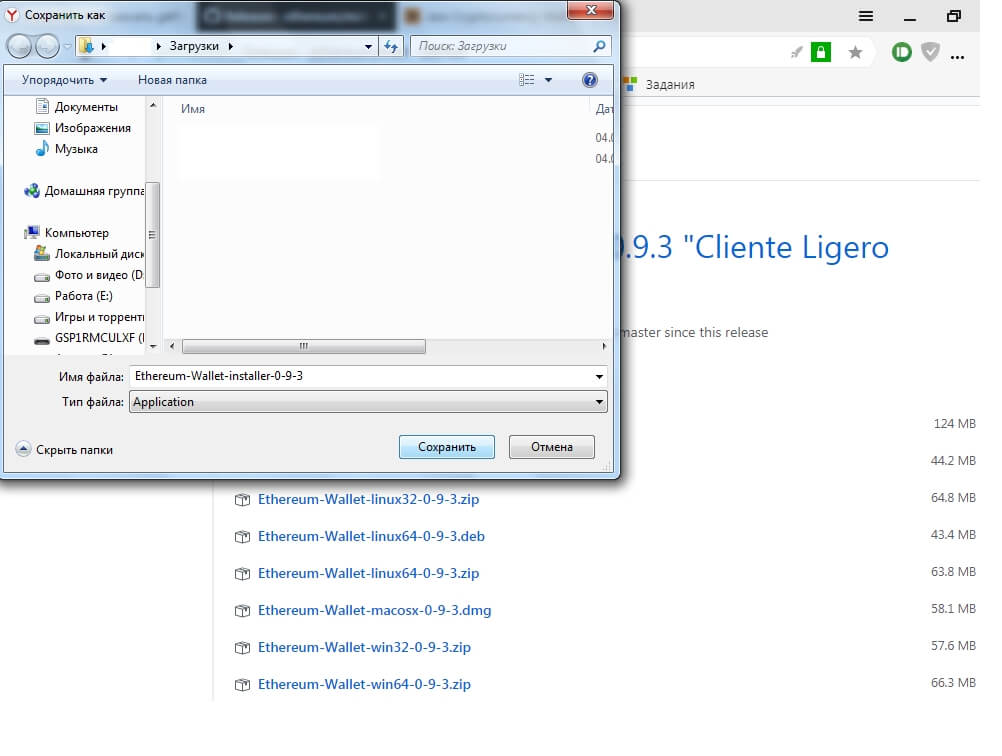Focus the Имя файла text field
The width and height of the screenshot is (1002, 756).
pos(362,376)
